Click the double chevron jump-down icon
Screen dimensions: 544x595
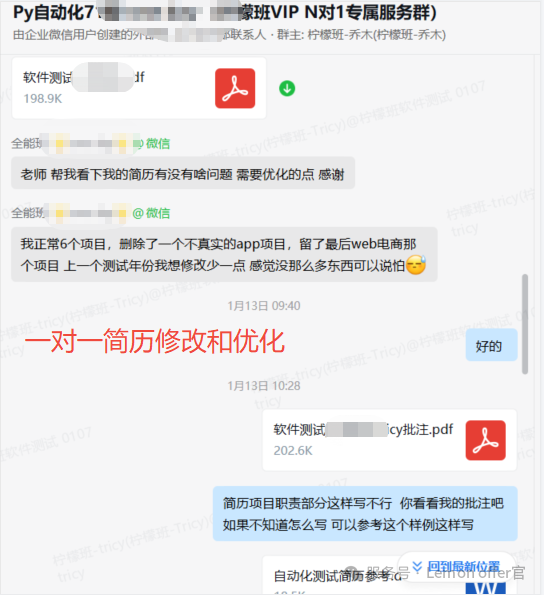(x=417, y=567)
